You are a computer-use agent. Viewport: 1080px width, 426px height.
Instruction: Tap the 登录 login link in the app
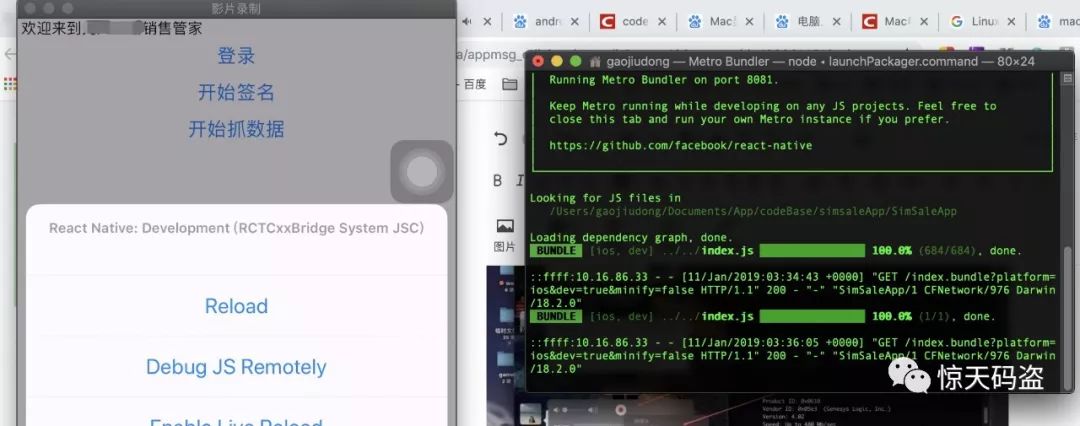point(236,56)
